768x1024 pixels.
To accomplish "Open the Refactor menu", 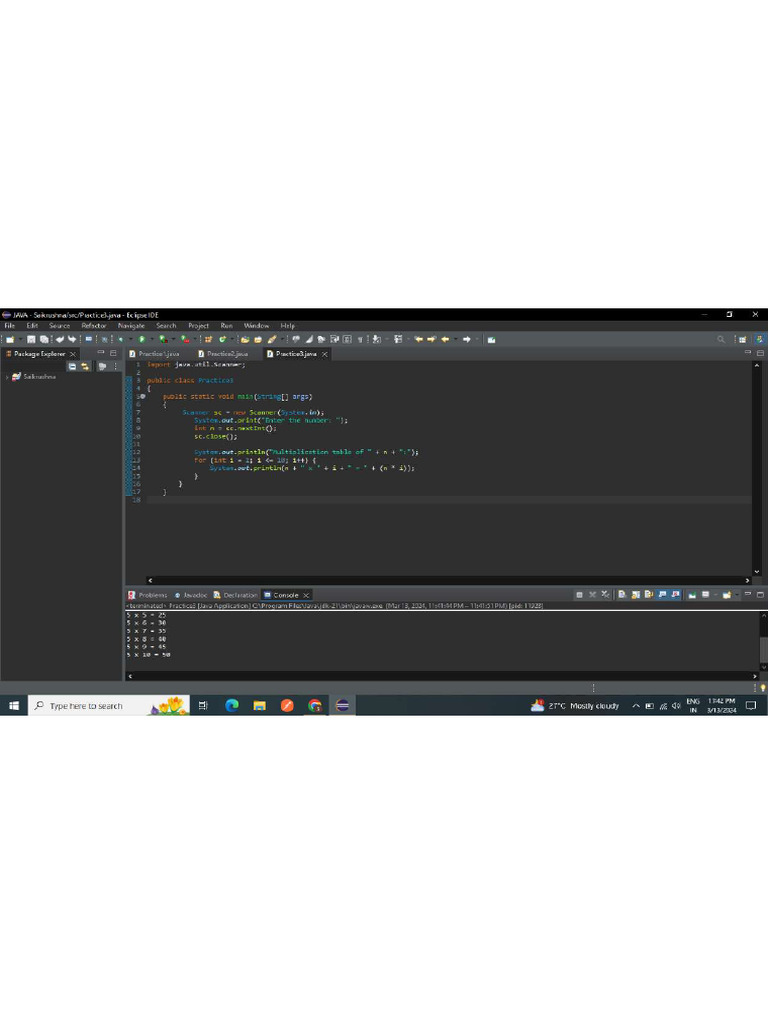I will (94, 326).
